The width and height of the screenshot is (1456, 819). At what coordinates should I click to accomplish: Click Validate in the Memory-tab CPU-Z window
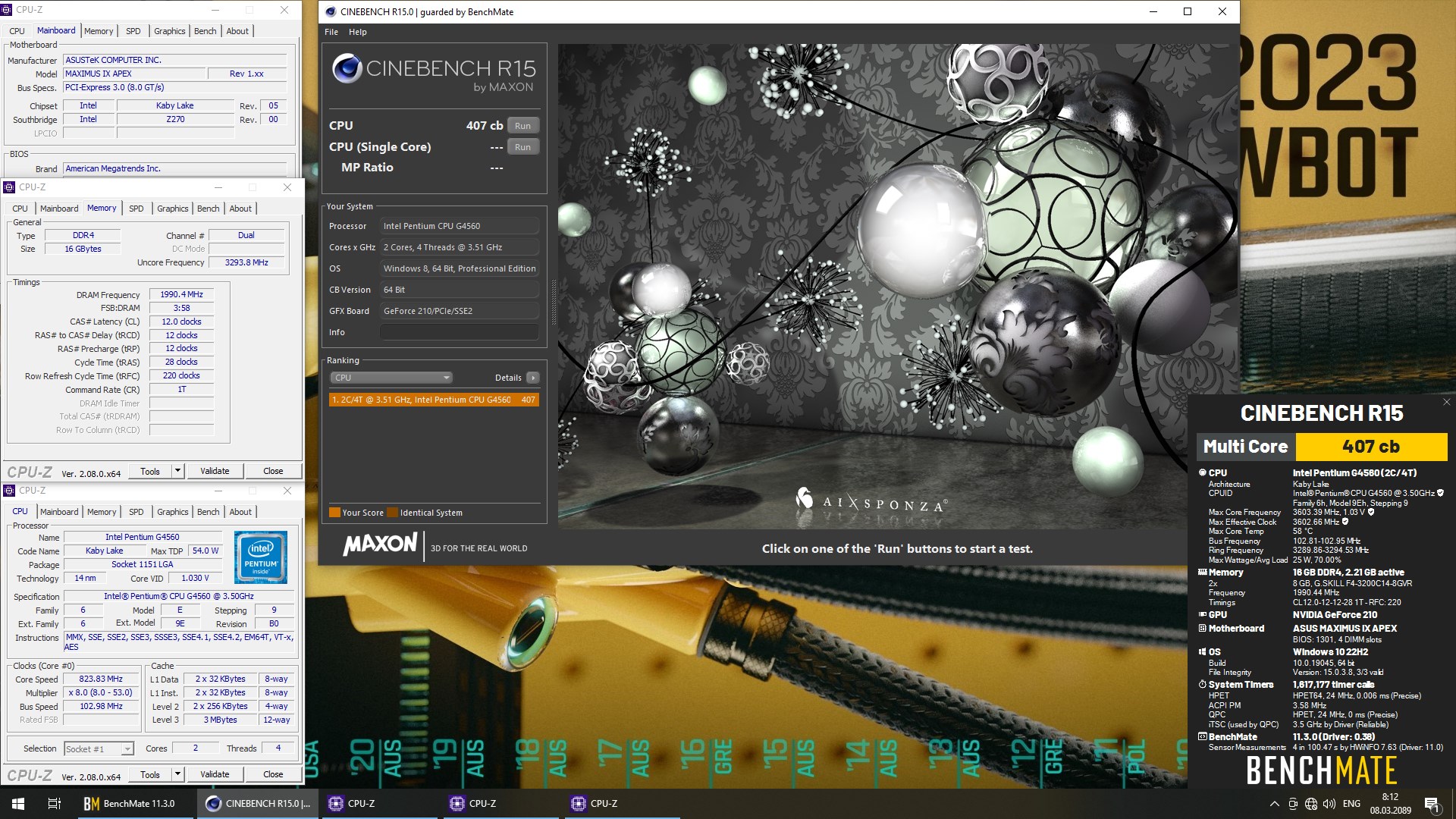tap(215, 471)
